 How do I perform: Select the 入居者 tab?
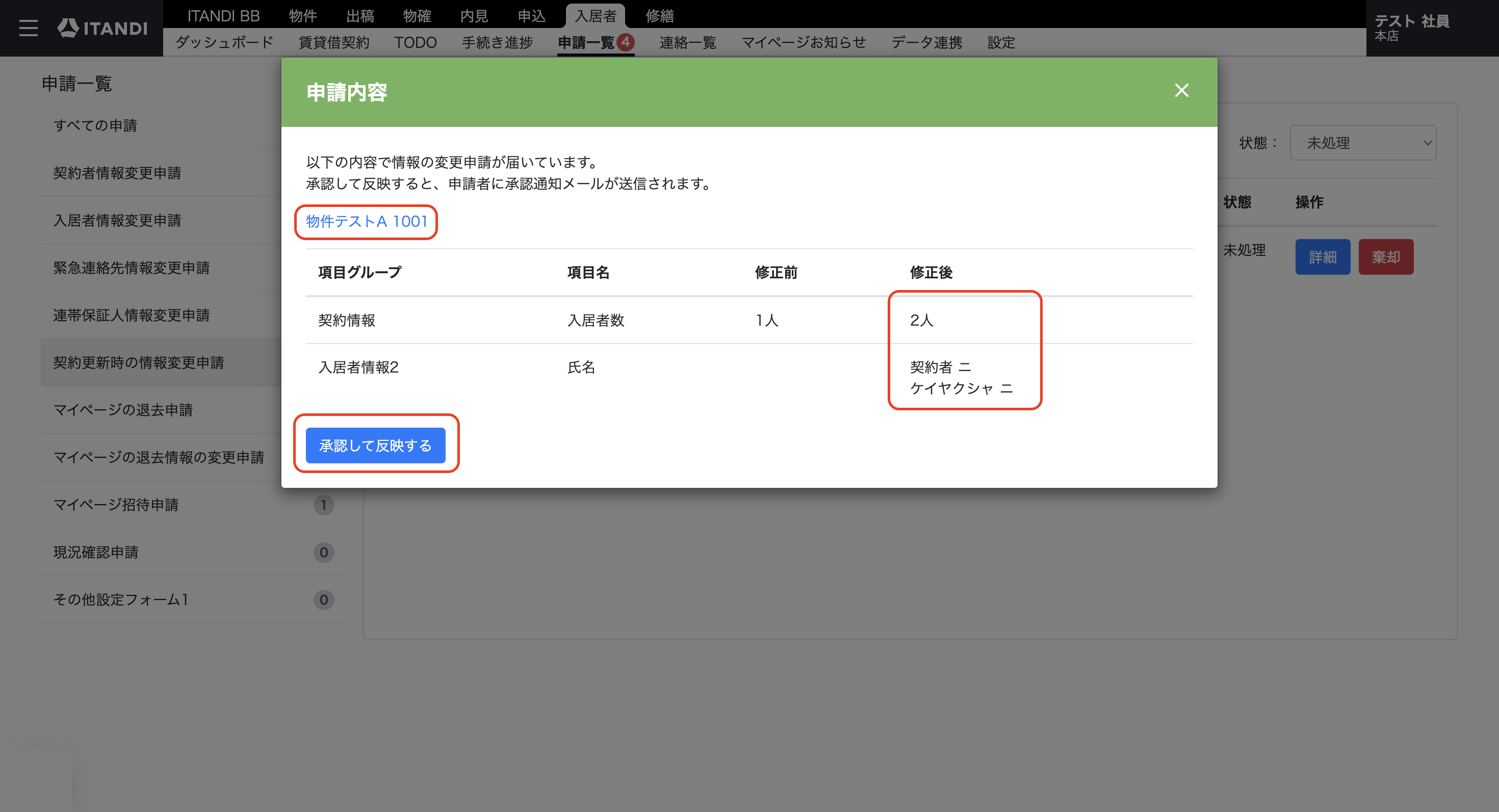596,16
